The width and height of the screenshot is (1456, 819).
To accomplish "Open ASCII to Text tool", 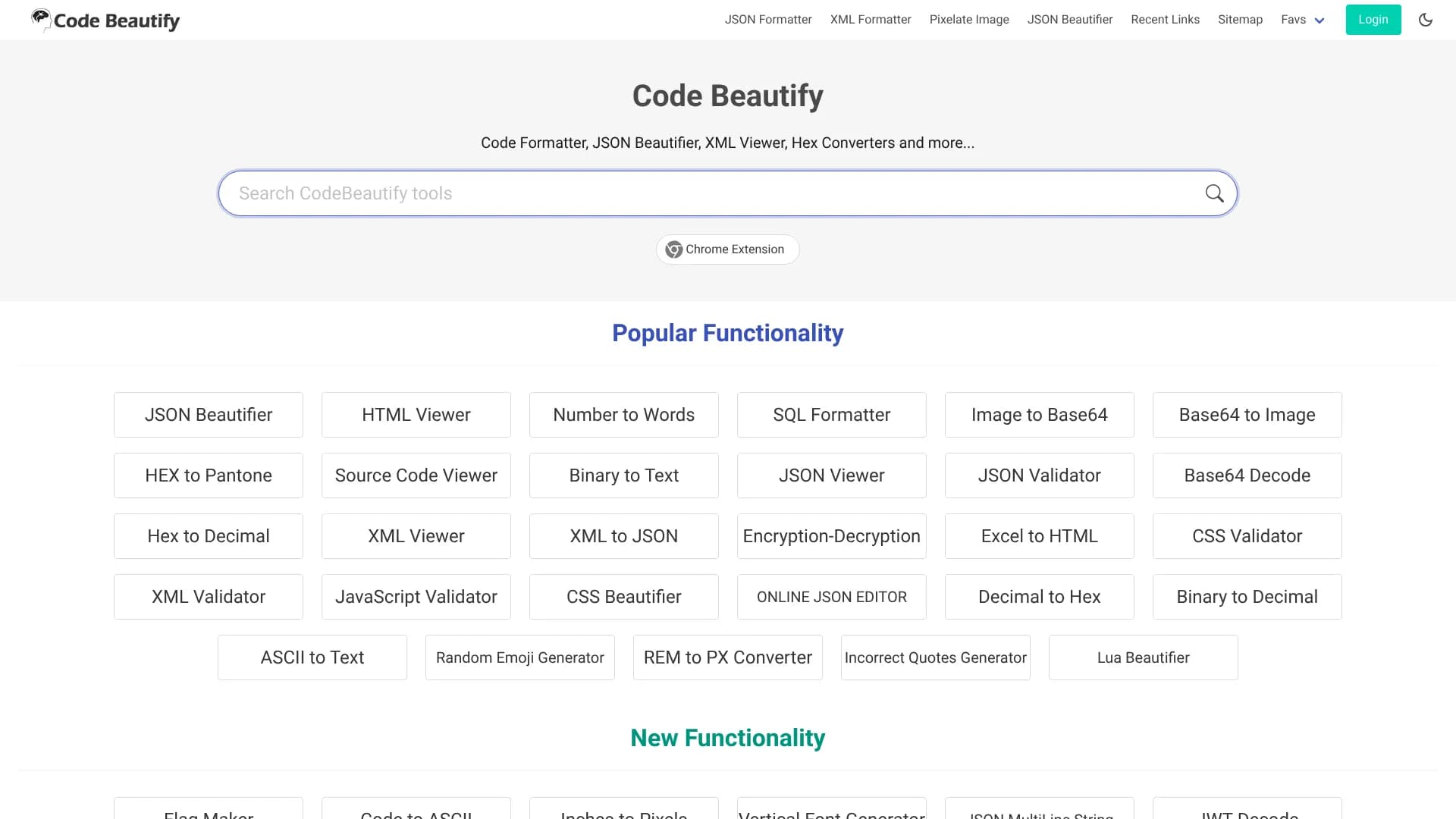I will point(312,657).
